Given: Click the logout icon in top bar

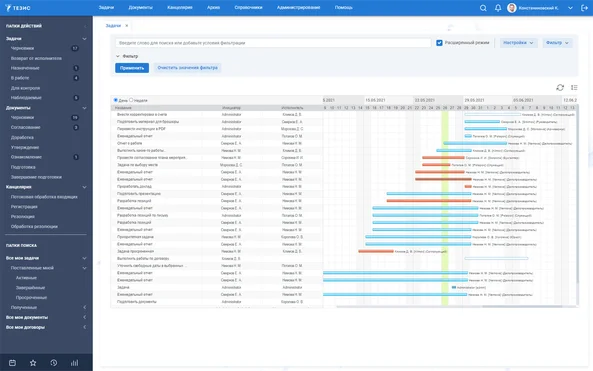Looking at the screenshot, I should 584,8.
